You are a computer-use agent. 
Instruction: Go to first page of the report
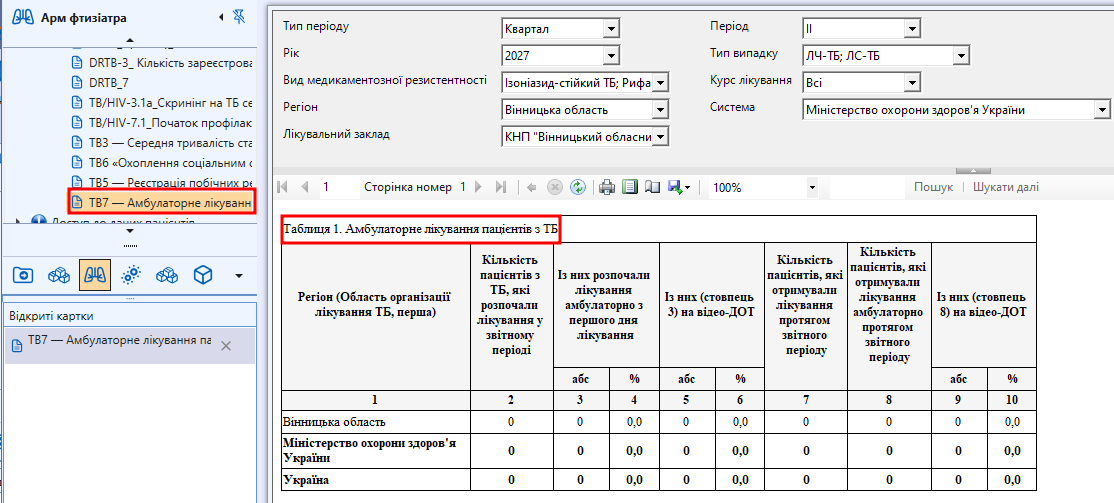point(283,188)
